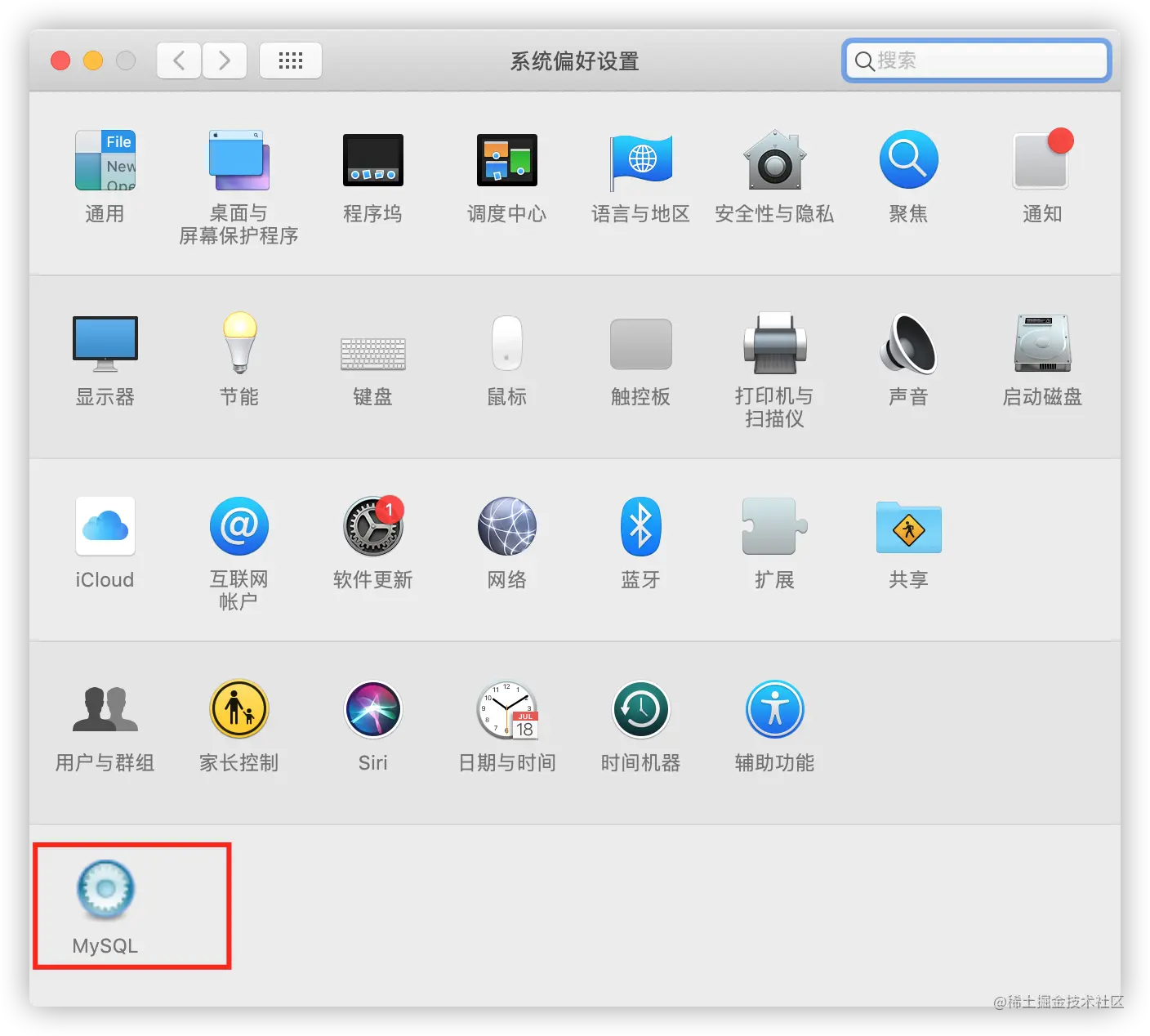Go forward with the right arrow button
The width and height of the screenshot is (1150, 1036).
(225, 60)
